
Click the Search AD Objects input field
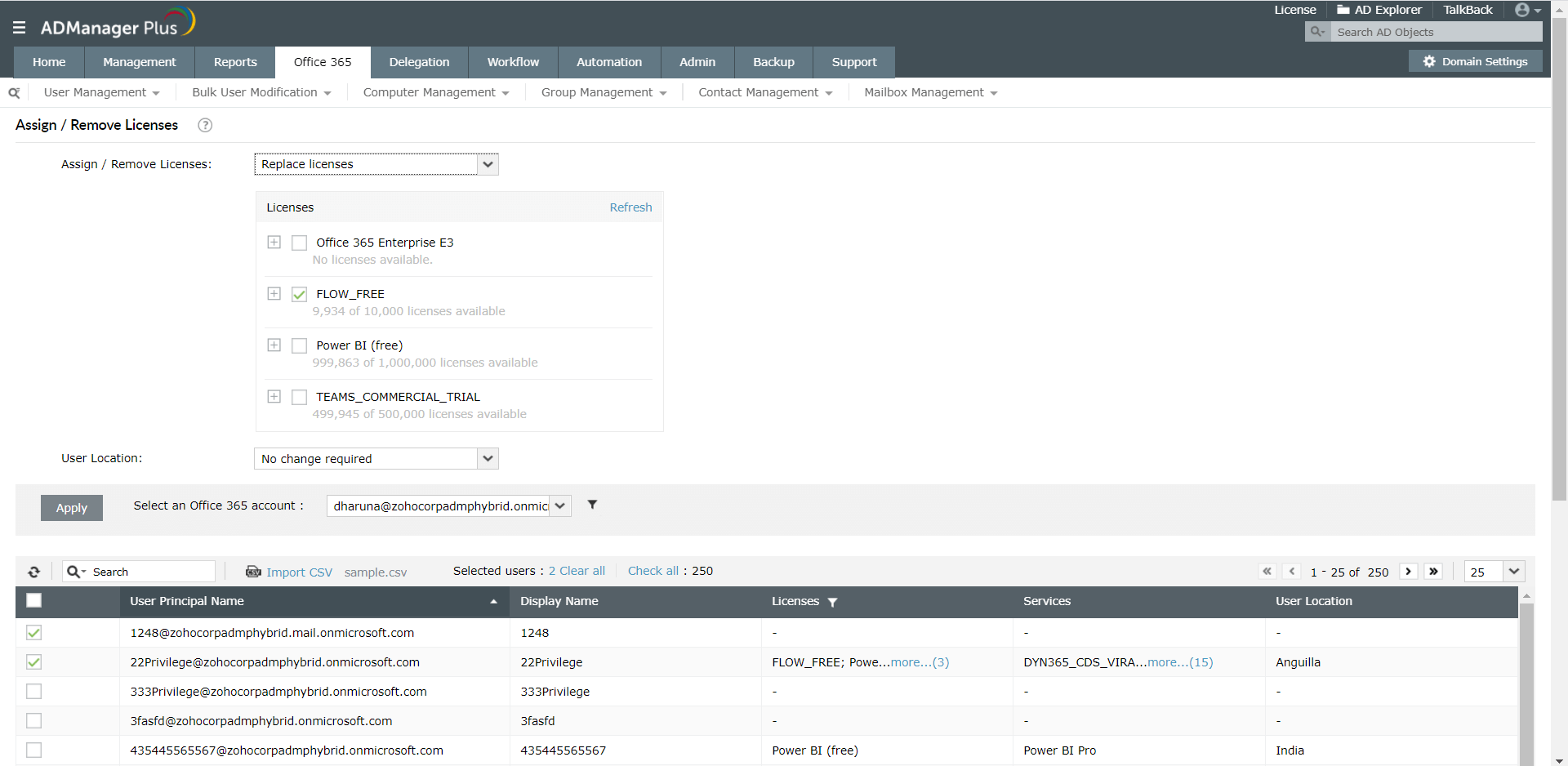(x=1437, y=32)
